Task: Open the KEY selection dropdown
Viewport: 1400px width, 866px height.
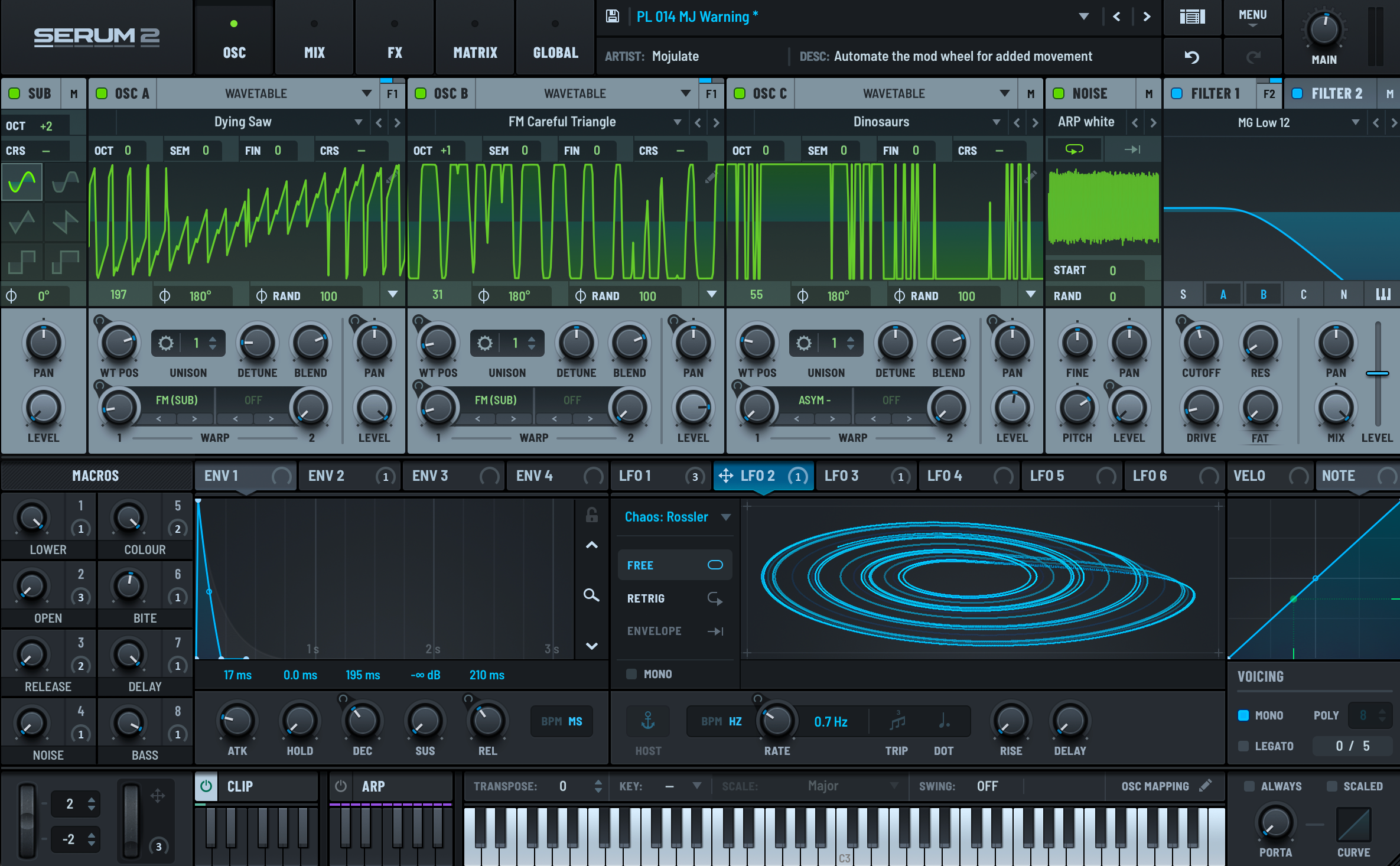Action: point(697,786)
